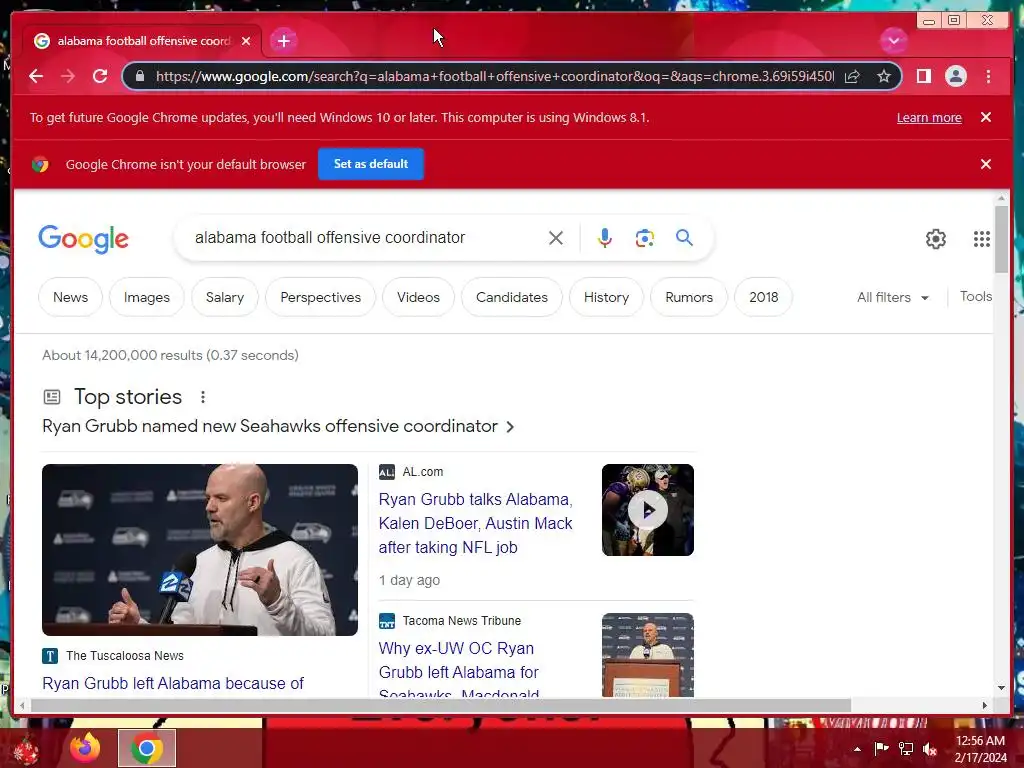
Task: Click the Chrome taskbar icon
Action: 147,748
